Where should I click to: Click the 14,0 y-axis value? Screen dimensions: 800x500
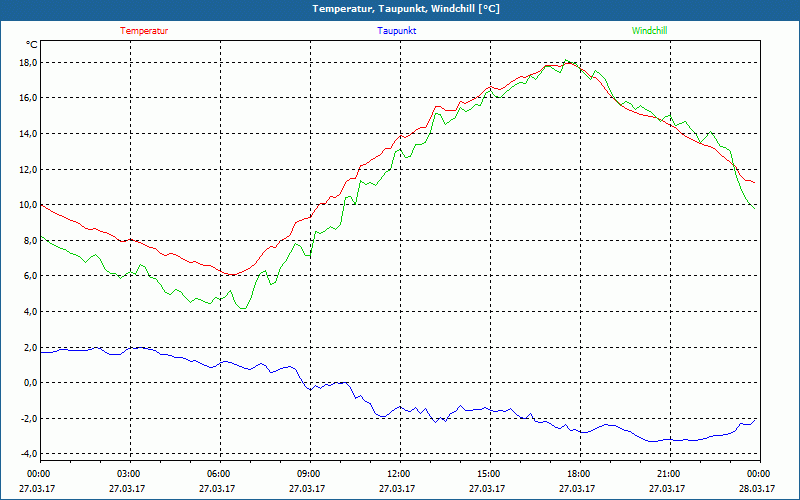point(28,134)
